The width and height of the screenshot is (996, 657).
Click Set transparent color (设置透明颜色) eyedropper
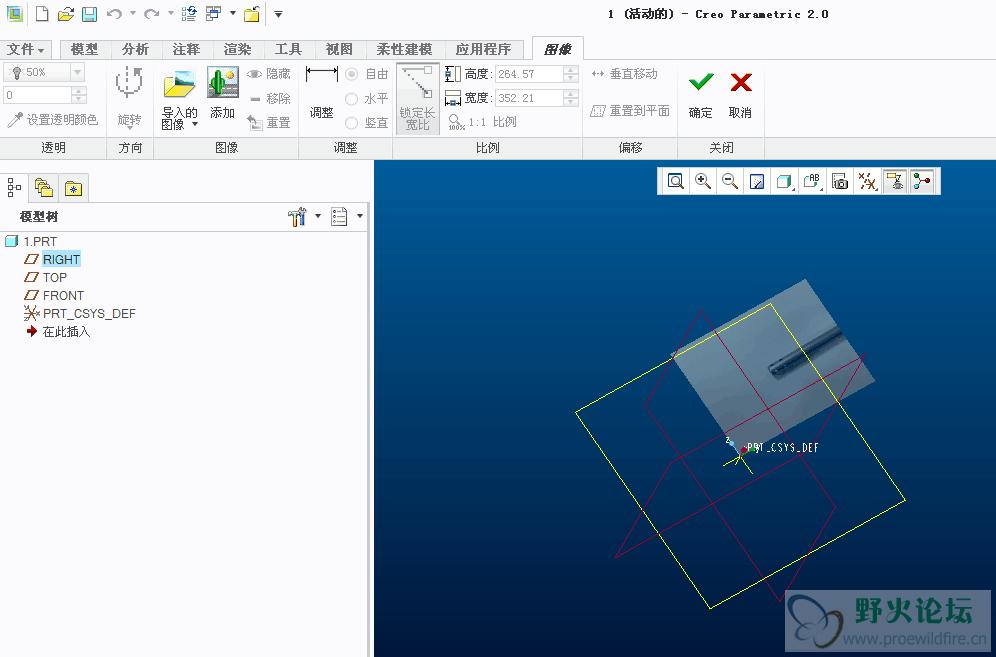(x=53, y=119)
